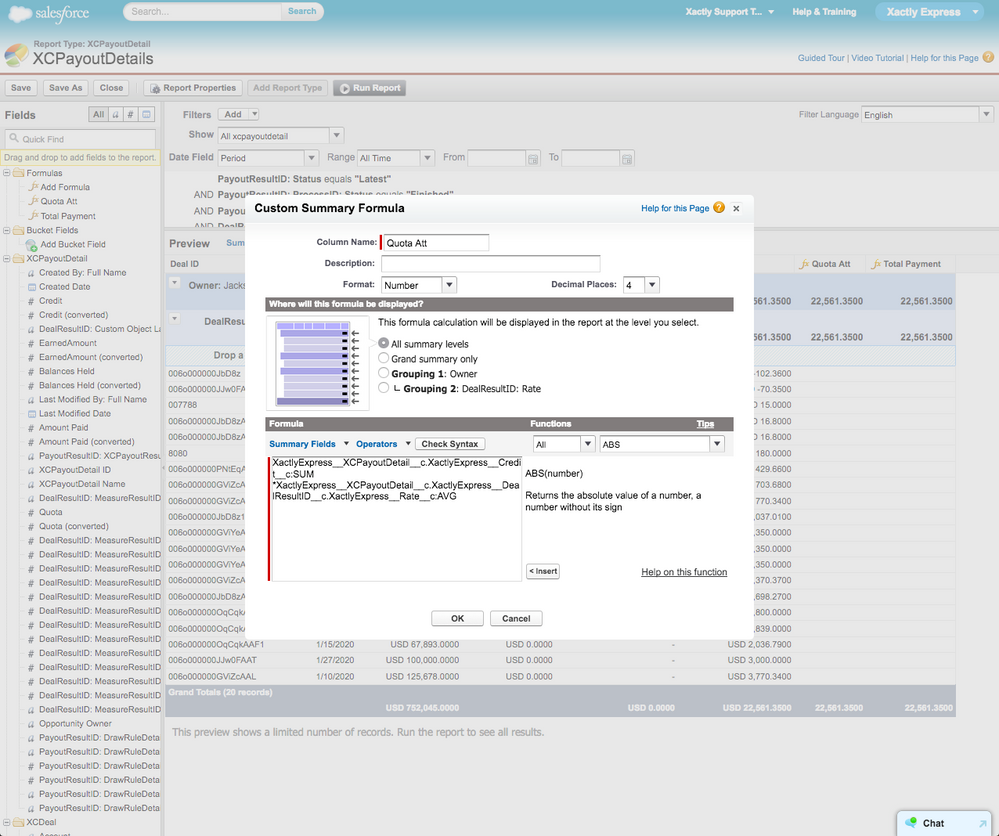999x836 pixels.
Task: Open the Xactly Express app menu
Action: click(930, 11)
